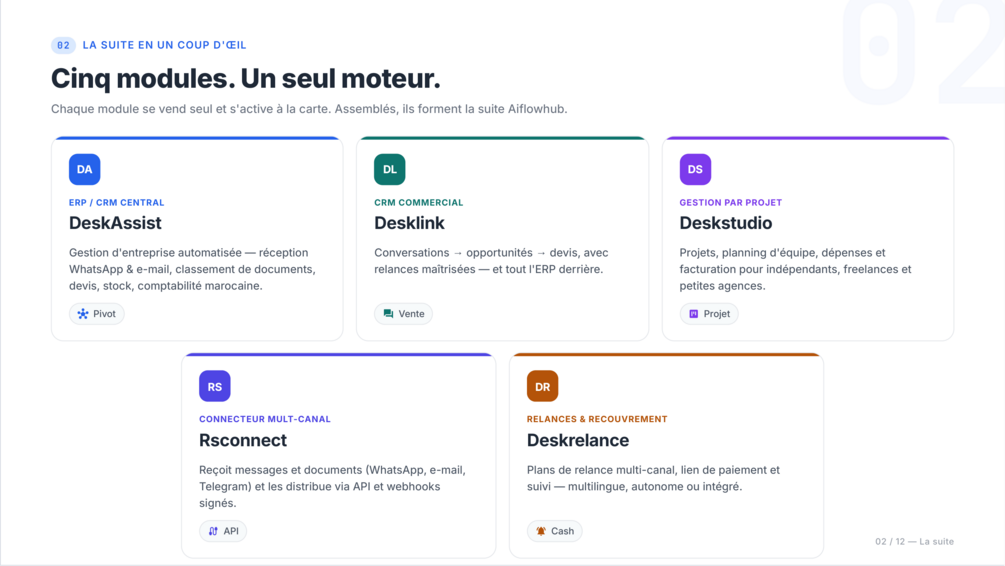Click the RELANCES & RECOUVREMENT label
1005x566 pixels.
[x=597, y=419]
